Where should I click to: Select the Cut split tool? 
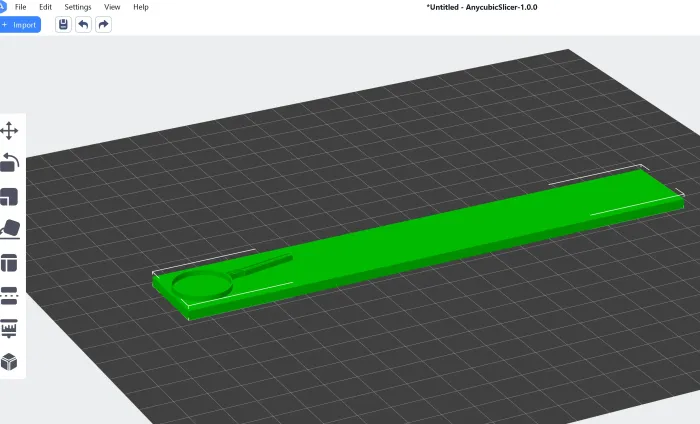(9, 296)
